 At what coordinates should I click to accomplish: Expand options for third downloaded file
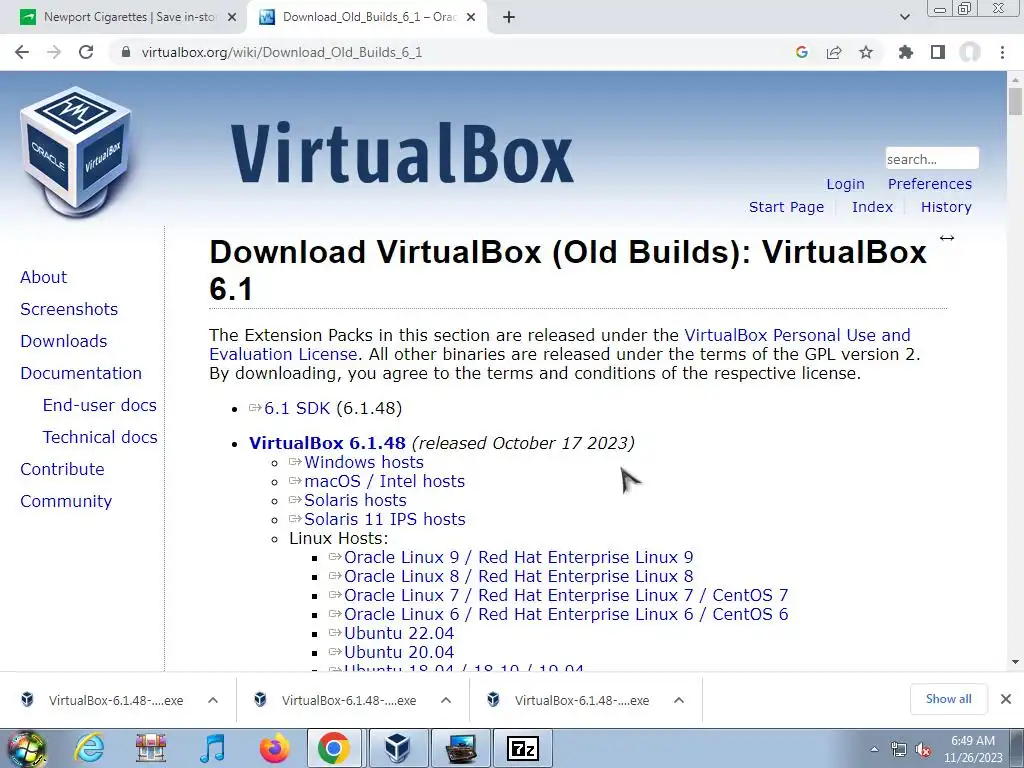679,700
